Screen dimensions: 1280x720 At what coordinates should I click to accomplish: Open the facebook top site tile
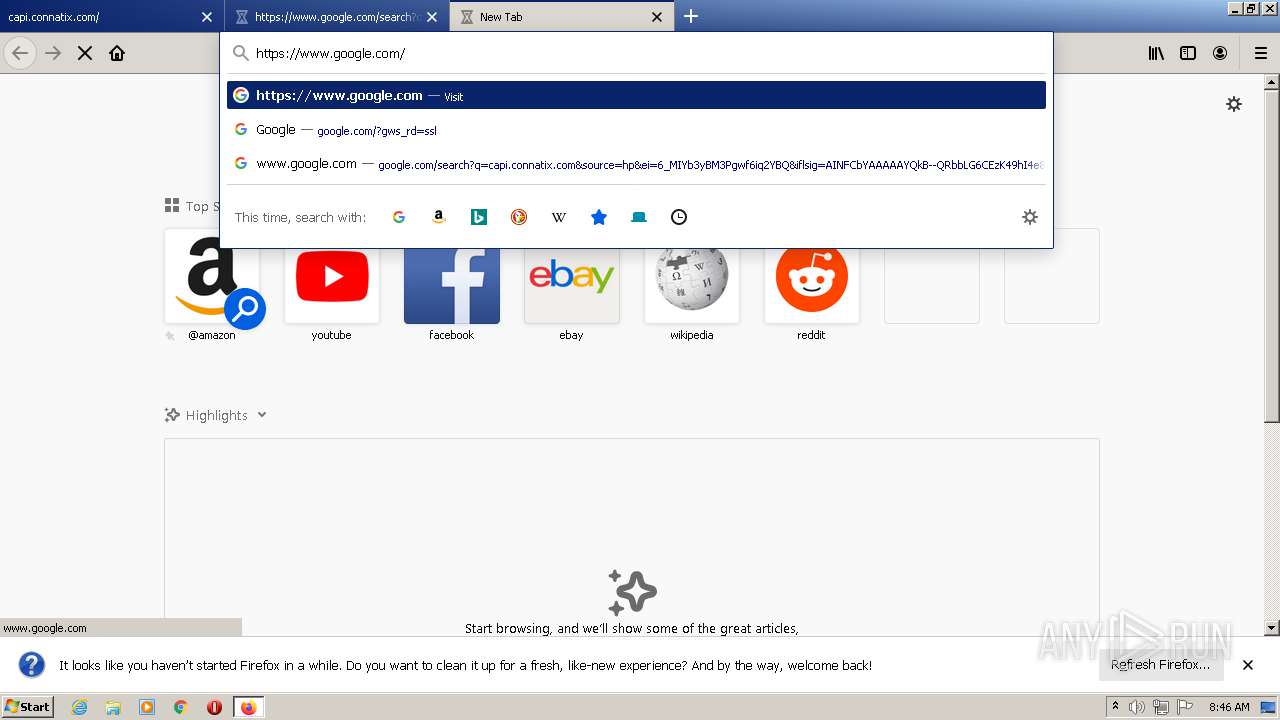click(452, 285)
